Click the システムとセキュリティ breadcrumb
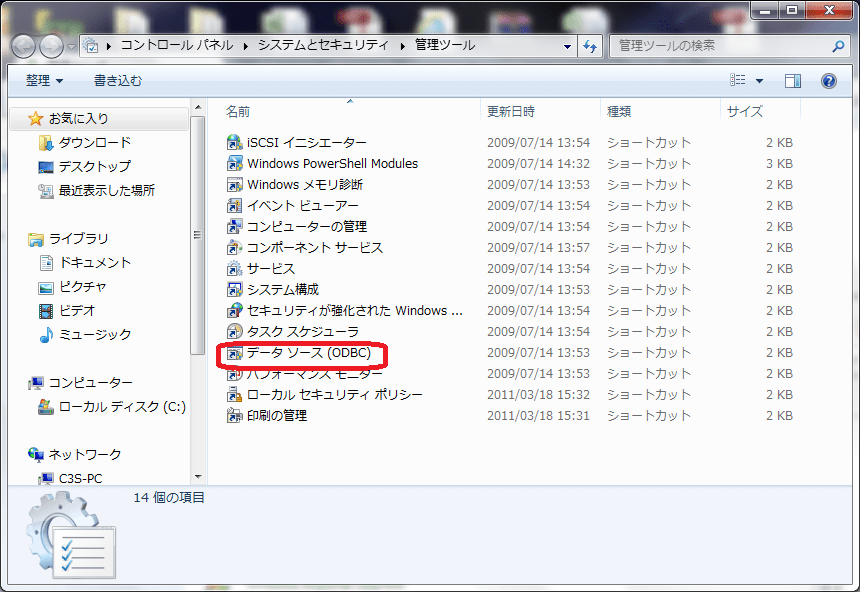The width and height of the screenshot is (860, 592). (x=324, y=46)
